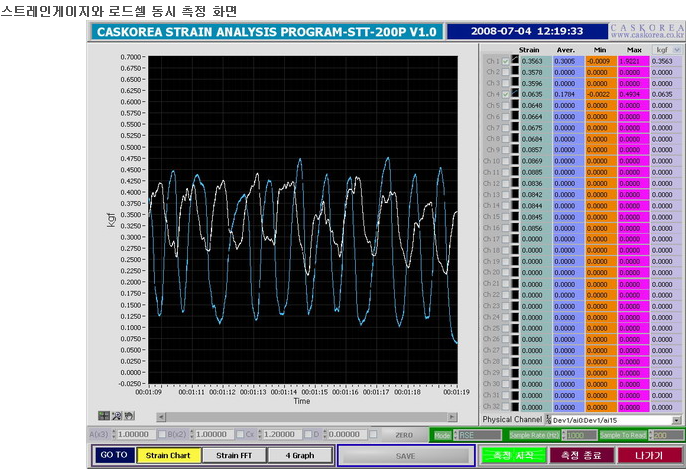Click the A(x3) 1.00000 input field
Screen dimensions: 690x476
pos(136,434)
